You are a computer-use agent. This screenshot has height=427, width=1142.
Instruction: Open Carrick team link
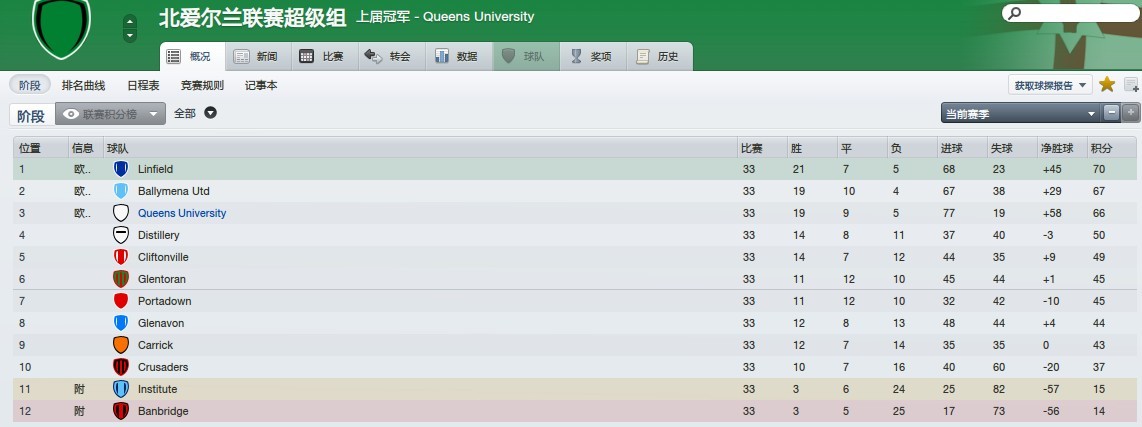point(155,345)
